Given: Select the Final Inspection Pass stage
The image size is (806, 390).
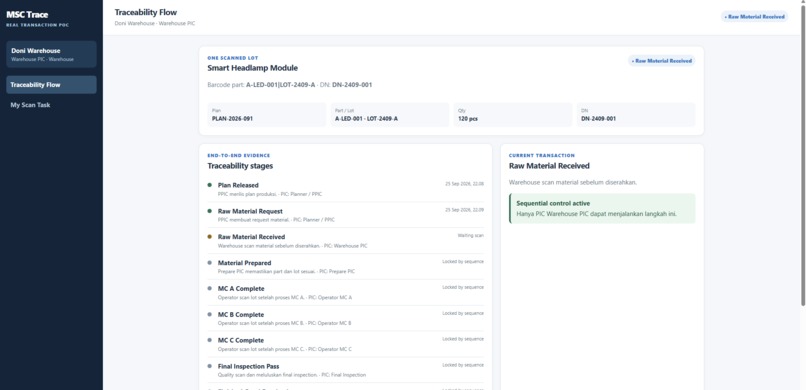Looking at the screenshot, I should [x=345, y=370].
